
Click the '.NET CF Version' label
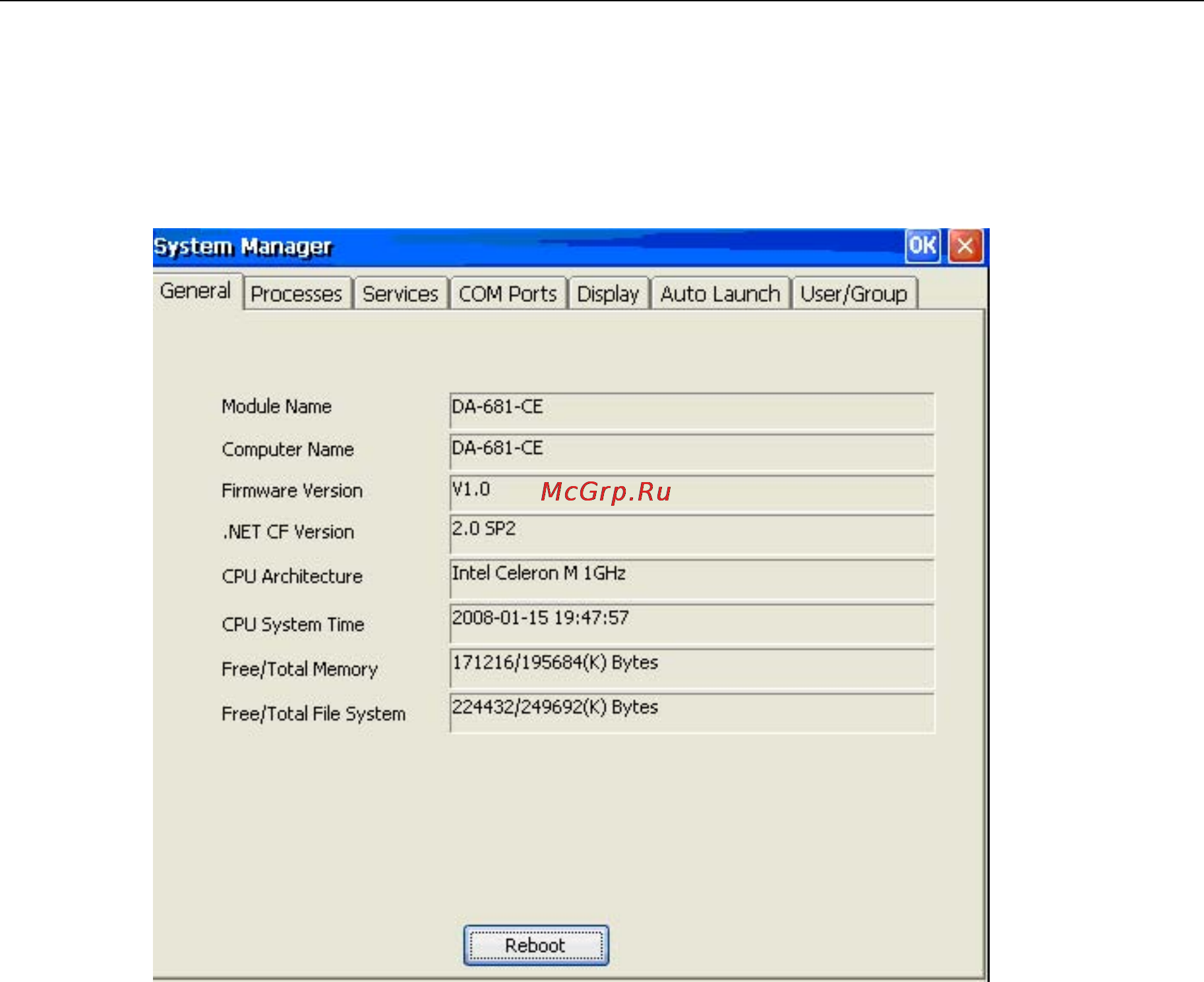288,532
